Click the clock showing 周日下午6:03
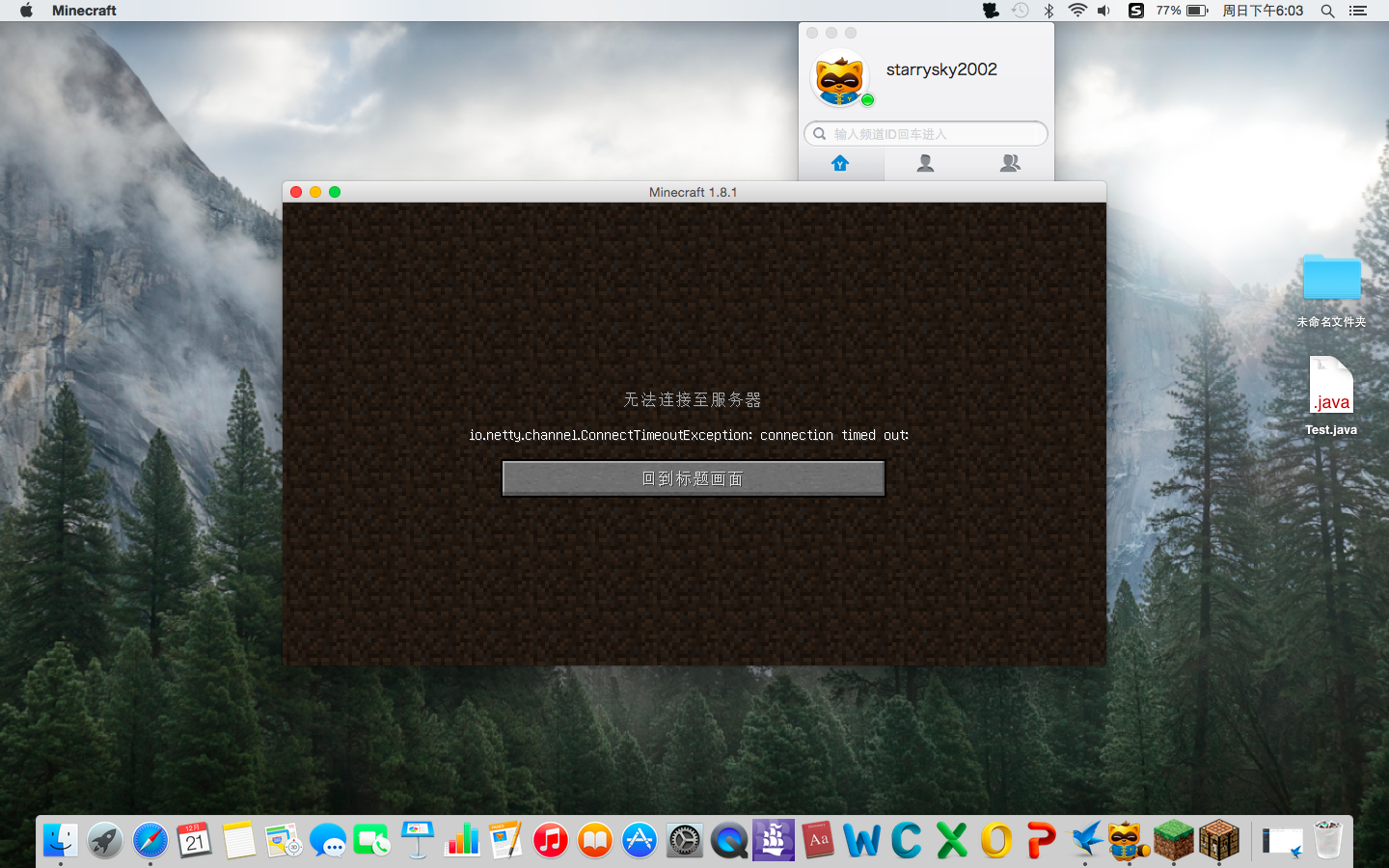The image size is (1389, 868). coord(1263,11)
